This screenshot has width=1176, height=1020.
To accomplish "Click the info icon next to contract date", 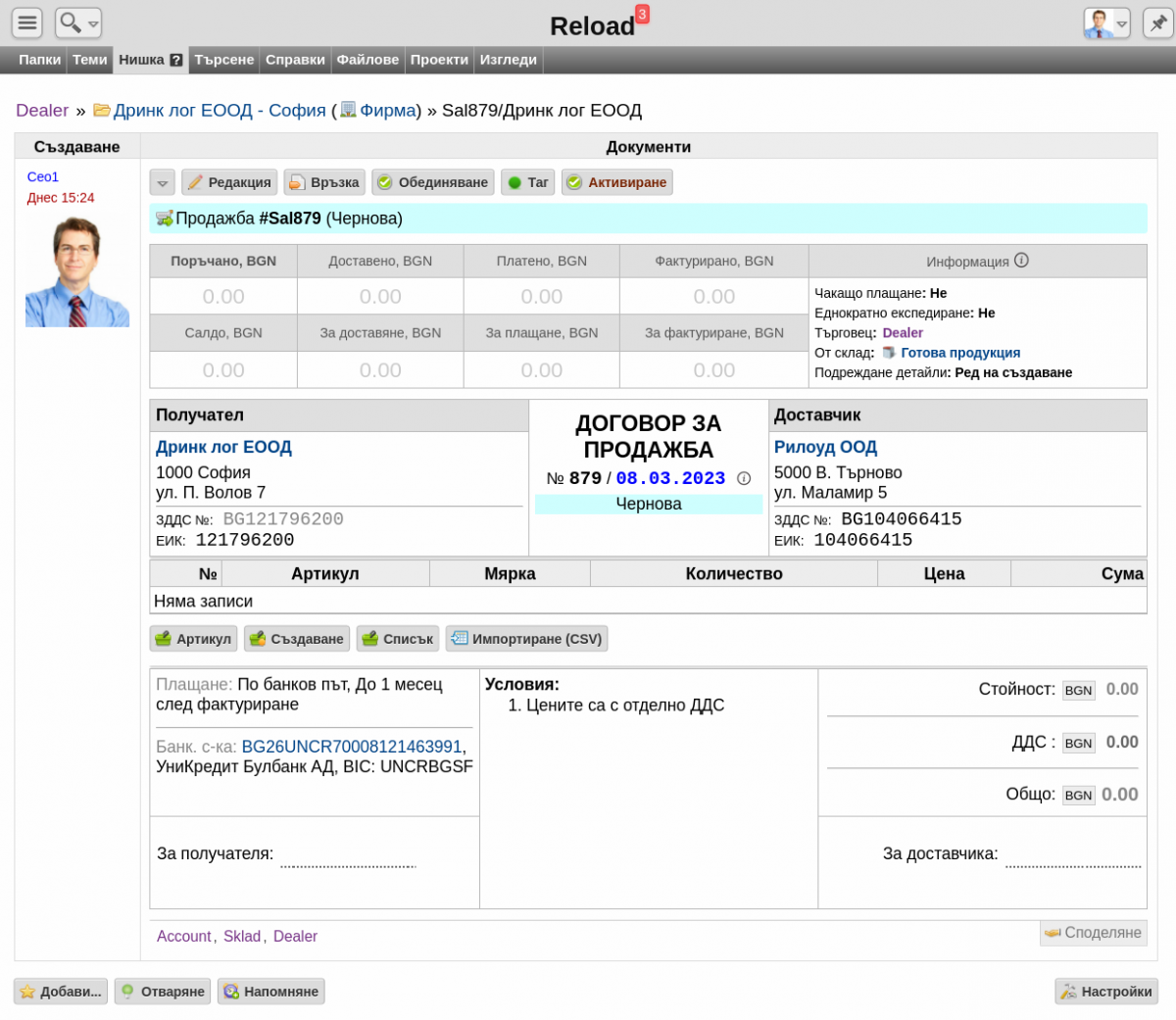I will (x=744, y=479).
